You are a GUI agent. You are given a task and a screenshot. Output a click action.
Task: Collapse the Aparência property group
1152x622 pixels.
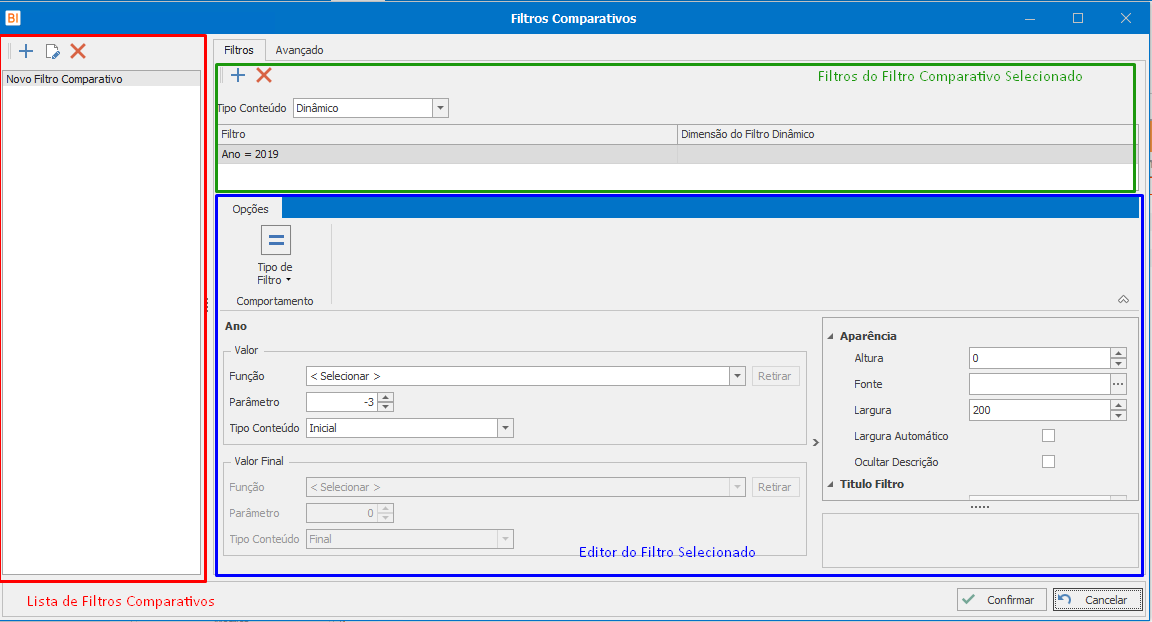tap(831, 336)
